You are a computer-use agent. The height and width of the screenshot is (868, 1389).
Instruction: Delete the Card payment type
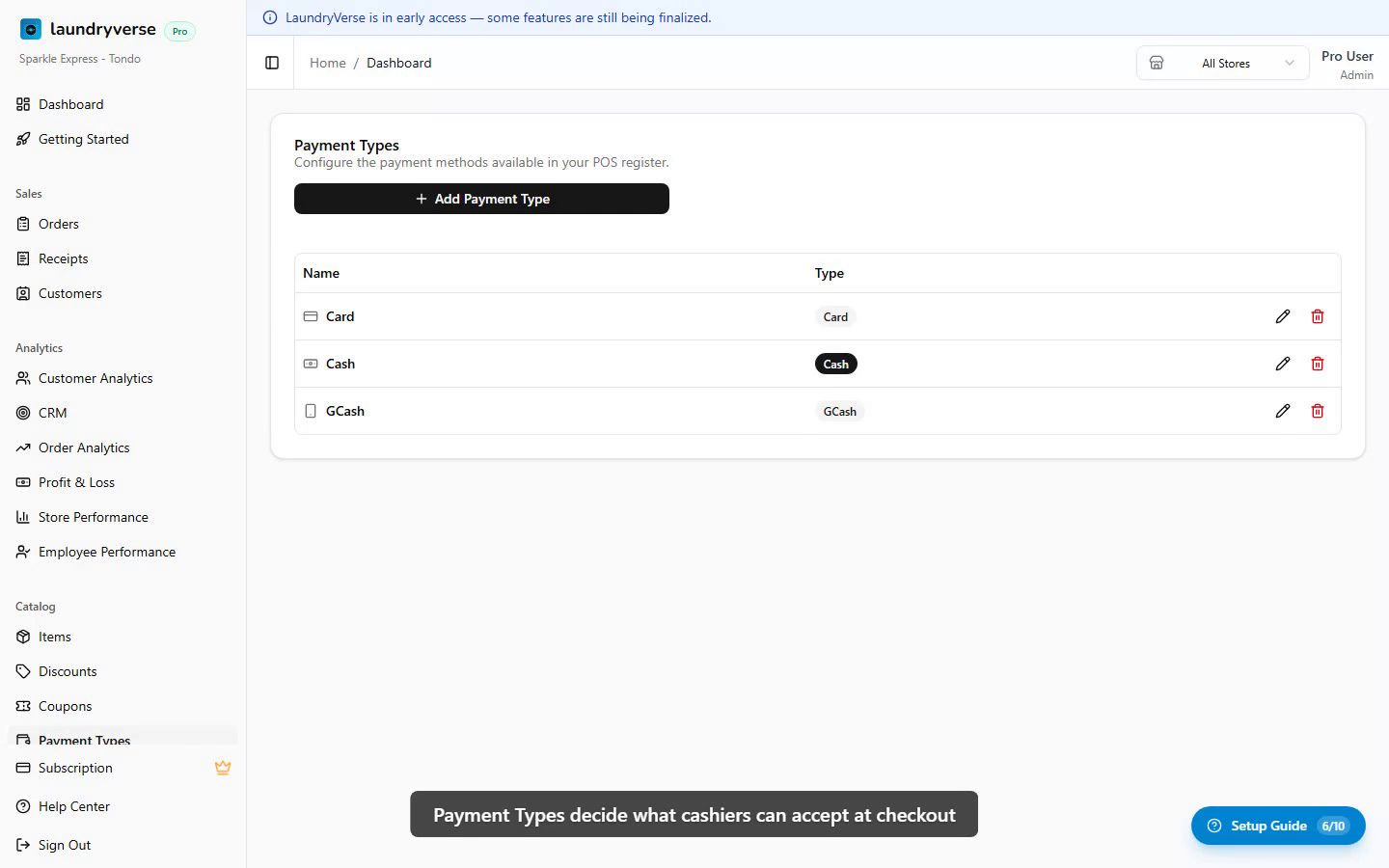point(1318,316)
